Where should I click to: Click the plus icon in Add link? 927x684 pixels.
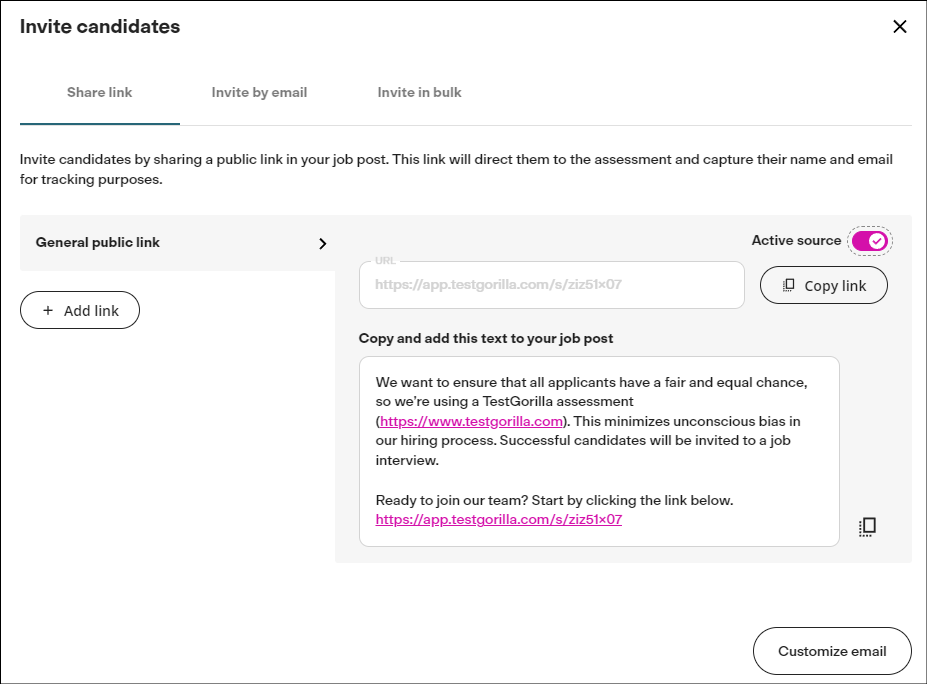coord(48,310)
